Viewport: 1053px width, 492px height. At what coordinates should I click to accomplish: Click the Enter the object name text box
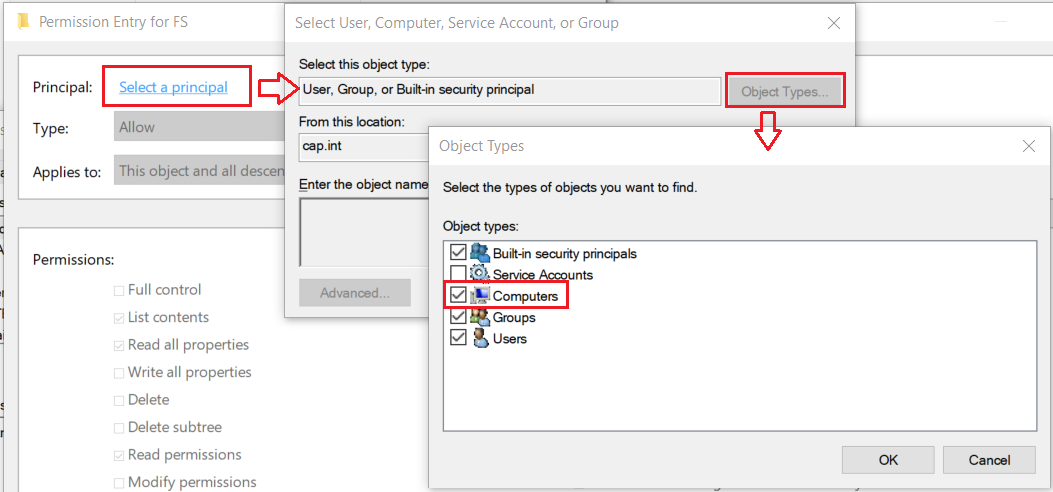click(x=364, y=232)
